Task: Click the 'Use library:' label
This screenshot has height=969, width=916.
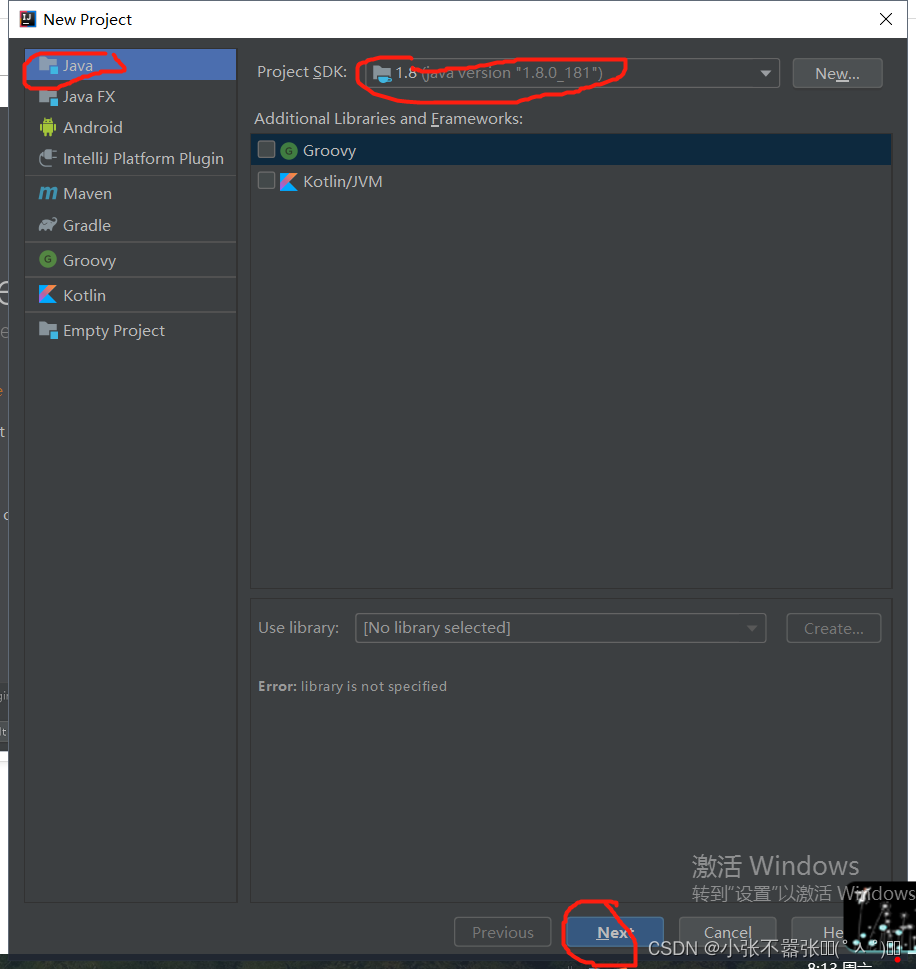Action: (x=299, y=628)
